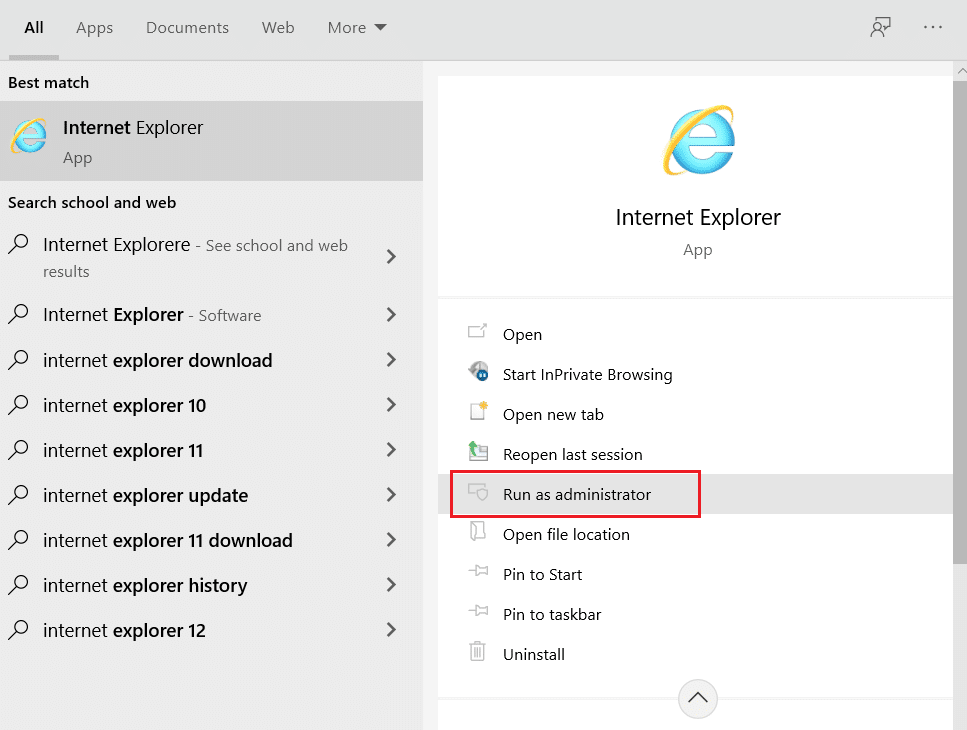This screenshot has height=730, width=967.
Task: Click the large Internet Explorer logo
Action: tap(698, 140)
